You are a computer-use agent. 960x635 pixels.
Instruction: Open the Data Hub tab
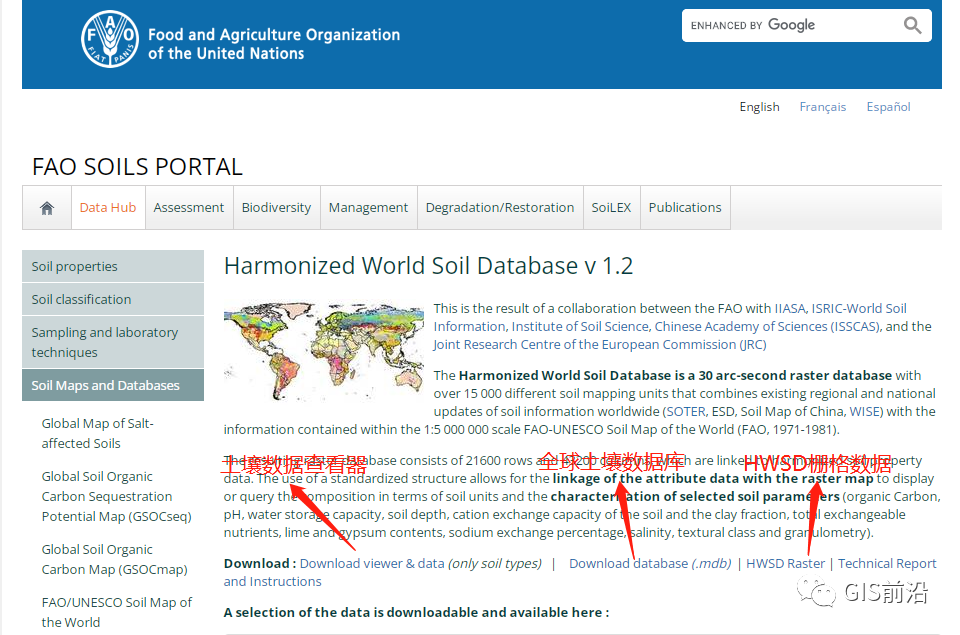(108, 208)
